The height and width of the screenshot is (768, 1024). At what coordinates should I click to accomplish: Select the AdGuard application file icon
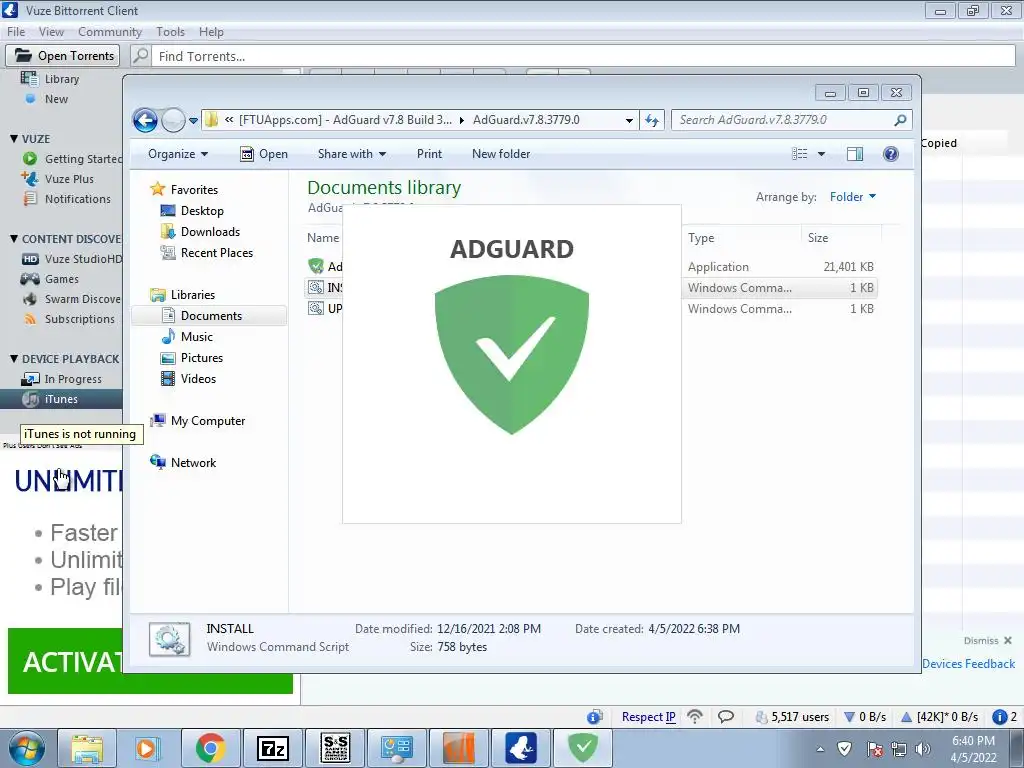316,266
